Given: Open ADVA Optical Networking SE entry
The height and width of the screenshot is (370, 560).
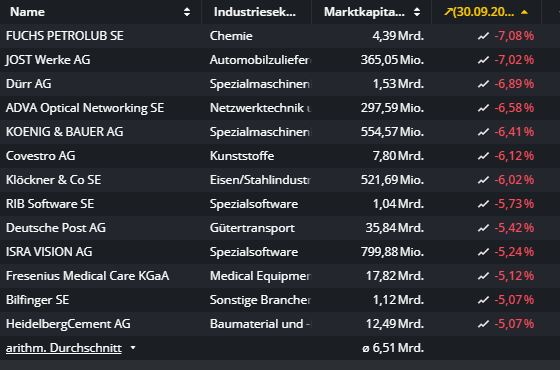Looking at the screenshot, I should (x=85, y=108).
